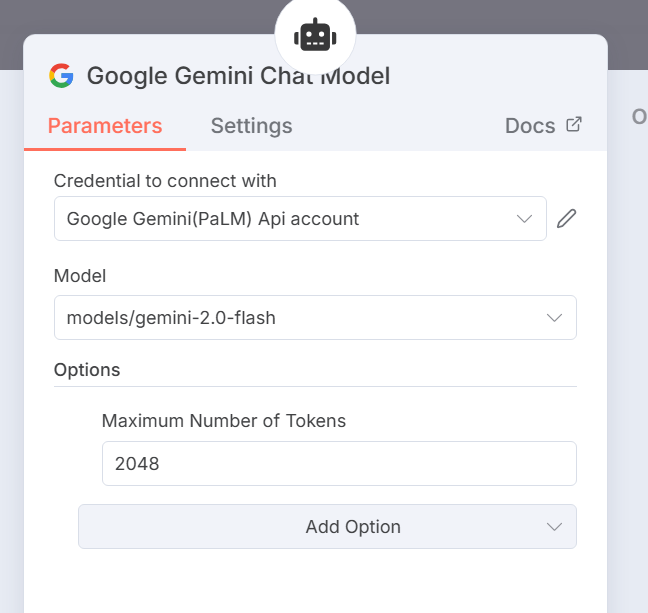Open the Docs link

[530, 126]
